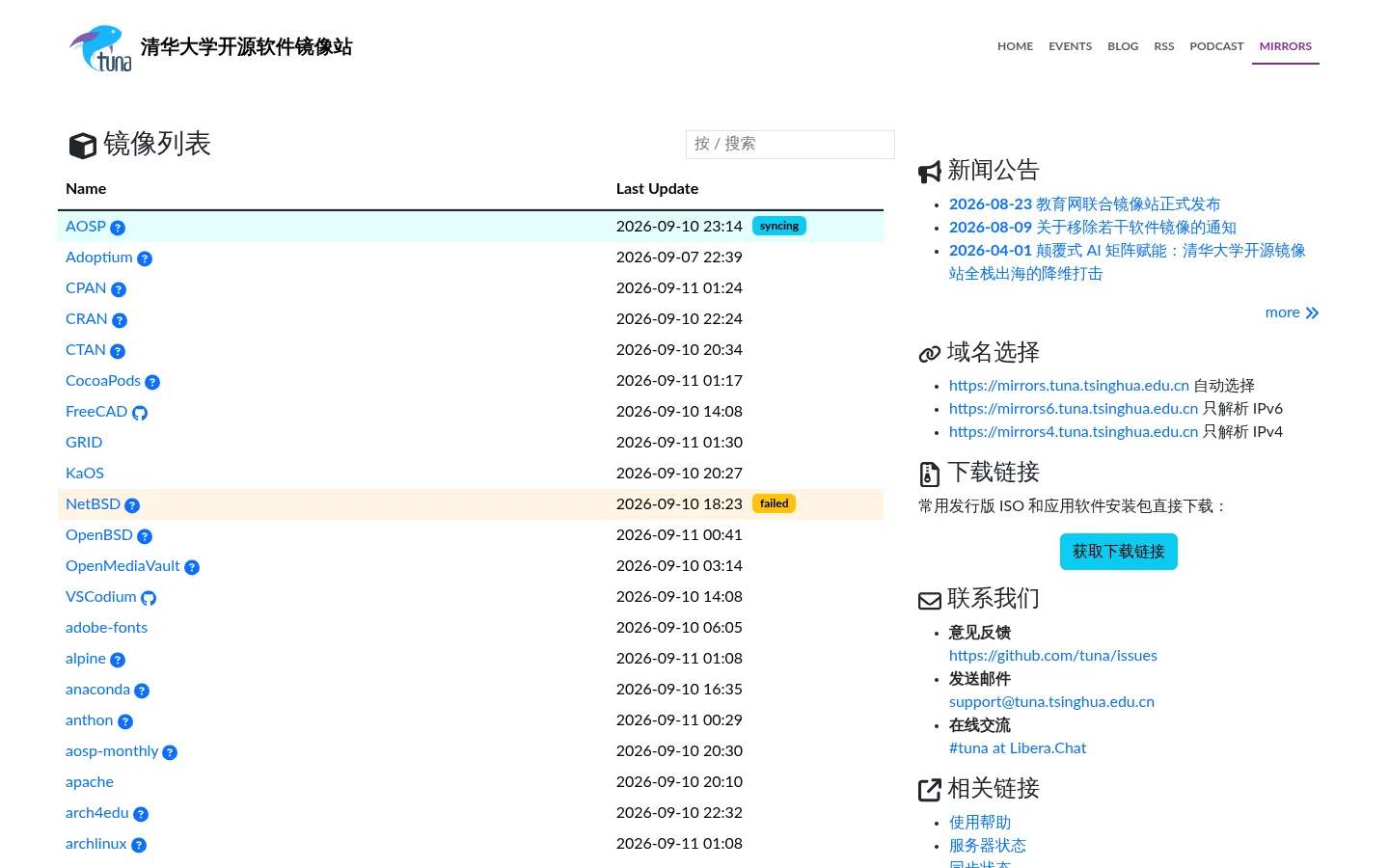The height and width of the screenshot is (868, 1389).
Task: Open the 使用帮助 link
Action: pyautogui.click(x=980, y=823)
